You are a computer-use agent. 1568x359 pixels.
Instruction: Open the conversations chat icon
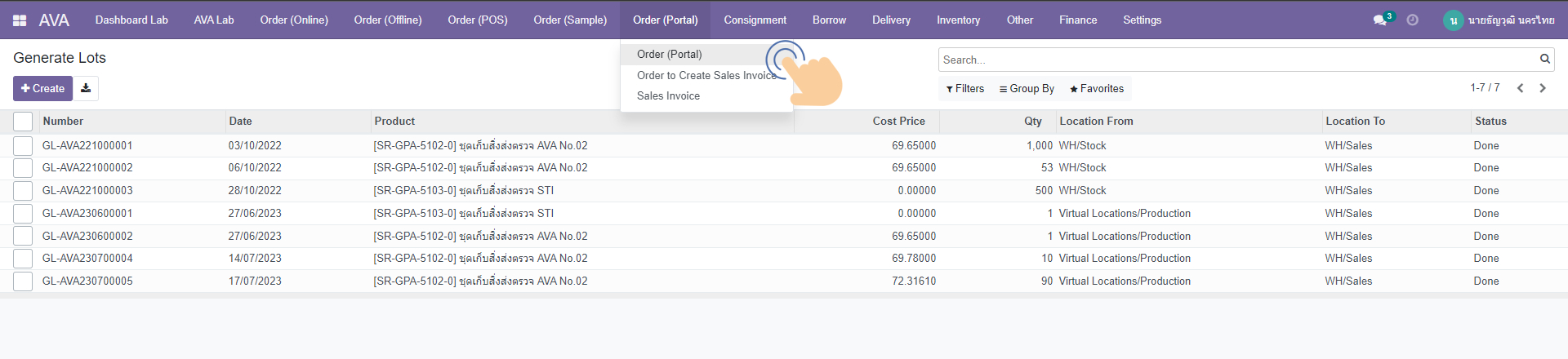(x=1380, y=20)
